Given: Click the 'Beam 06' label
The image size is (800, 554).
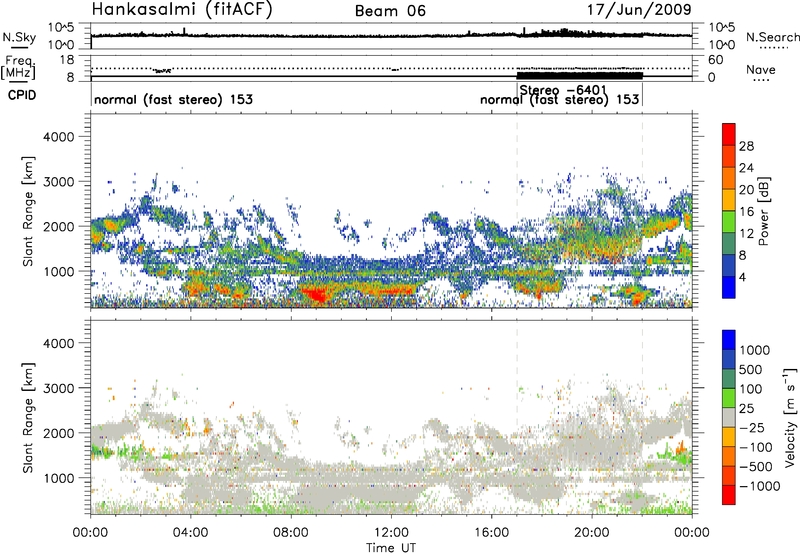Looking at the screenshot, I should [x=390, y=11].
